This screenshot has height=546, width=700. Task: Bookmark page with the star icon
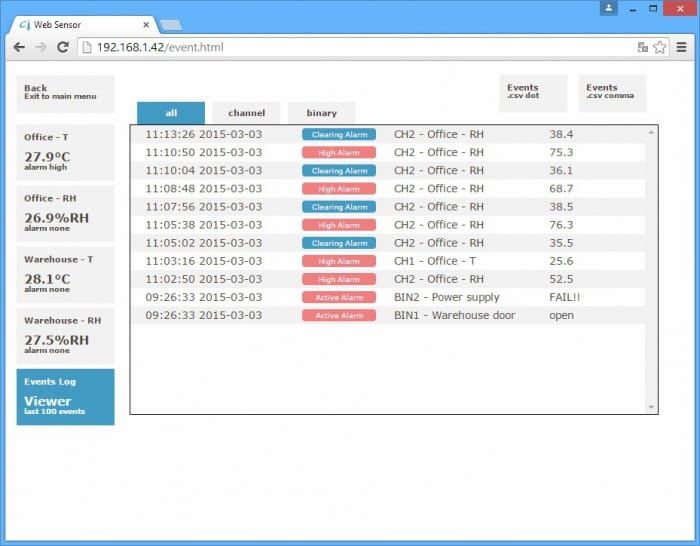click(660, 47)
